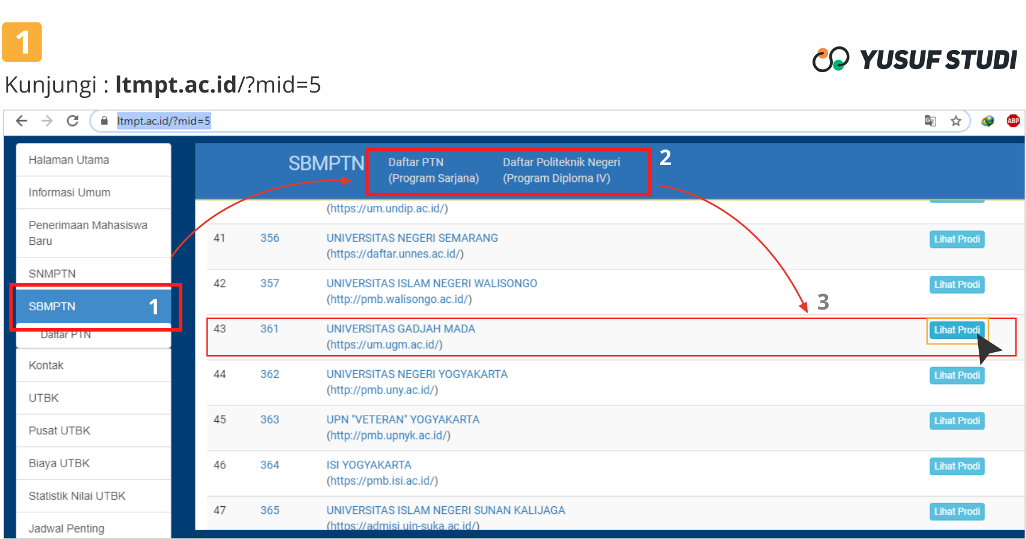Open UNIVERSITAS GADJAH MADA link
This screenshot has height=539, width=1026.
pyautogui.click(x=400, y=328)
